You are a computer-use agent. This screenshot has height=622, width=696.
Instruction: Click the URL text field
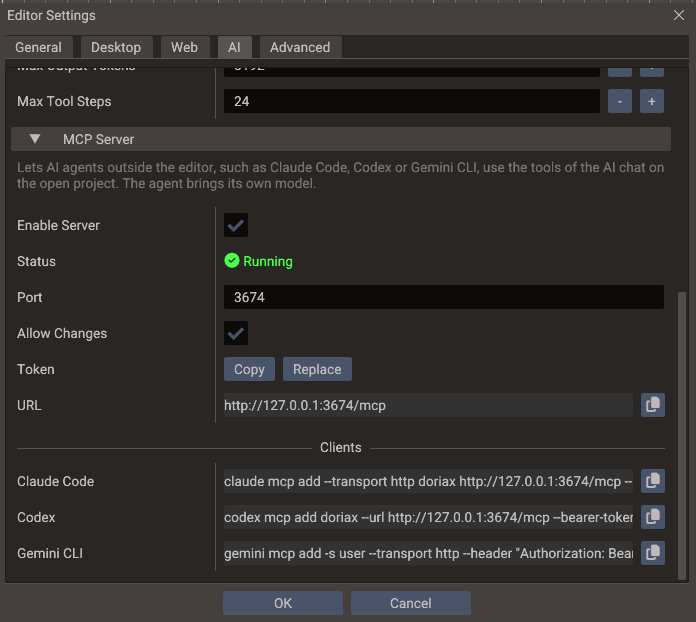[428, 405]
